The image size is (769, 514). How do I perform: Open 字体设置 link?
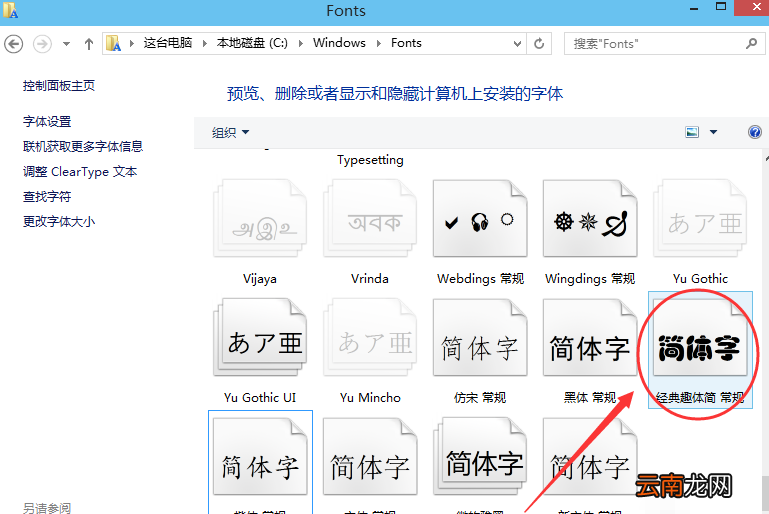click(x=47, y=122)
